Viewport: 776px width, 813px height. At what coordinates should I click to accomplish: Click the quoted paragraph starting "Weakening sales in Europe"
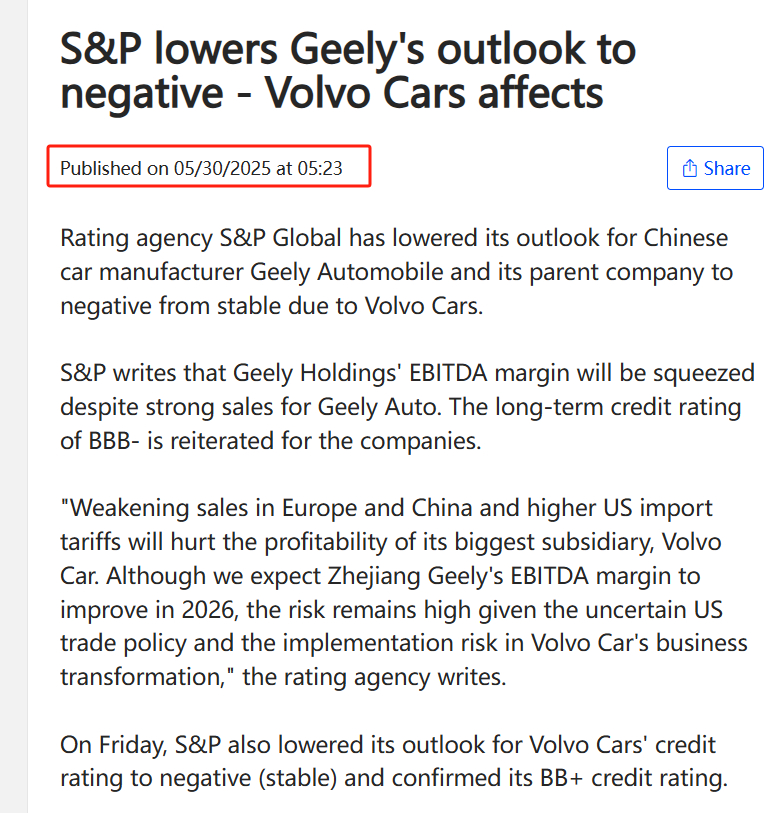404,592
